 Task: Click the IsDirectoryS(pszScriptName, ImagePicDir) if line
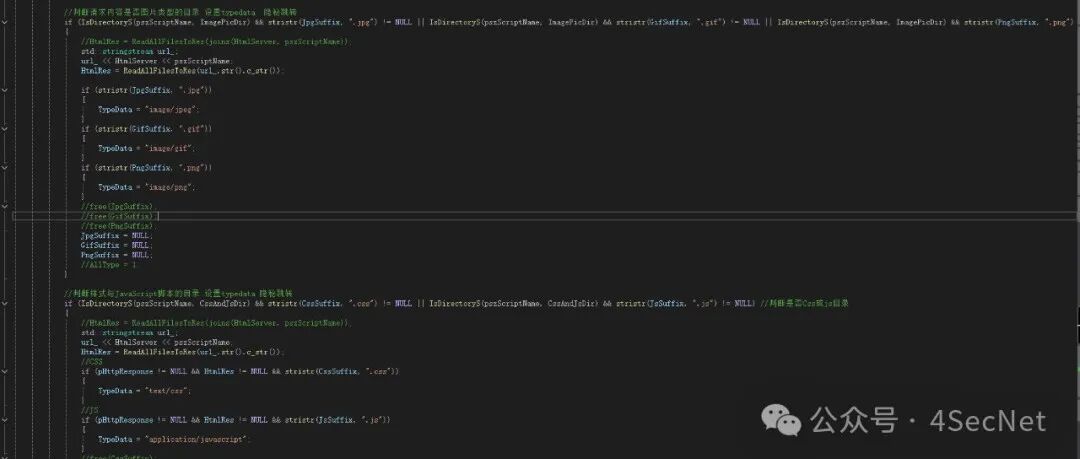click(569, 22)
